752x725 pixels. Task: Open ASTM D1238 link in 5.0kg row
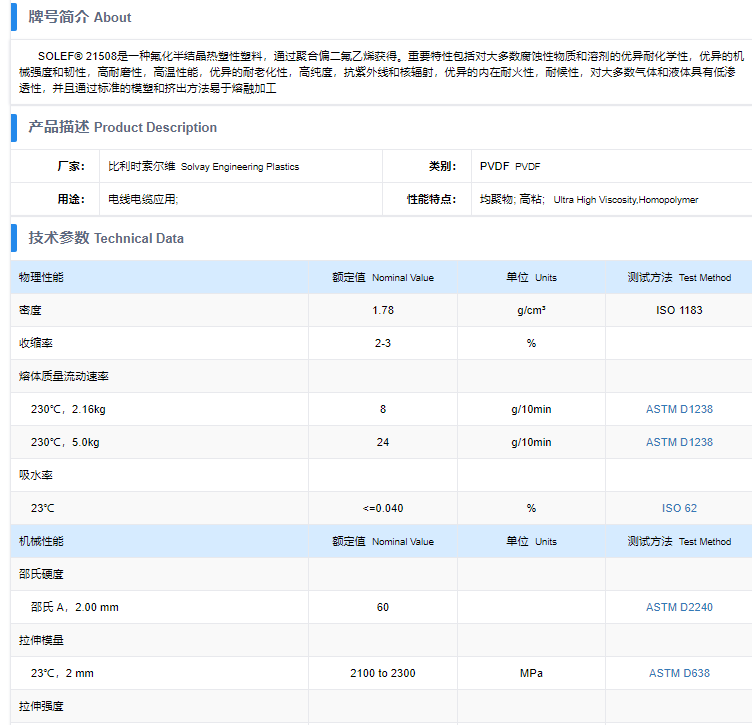pos(679,442)
